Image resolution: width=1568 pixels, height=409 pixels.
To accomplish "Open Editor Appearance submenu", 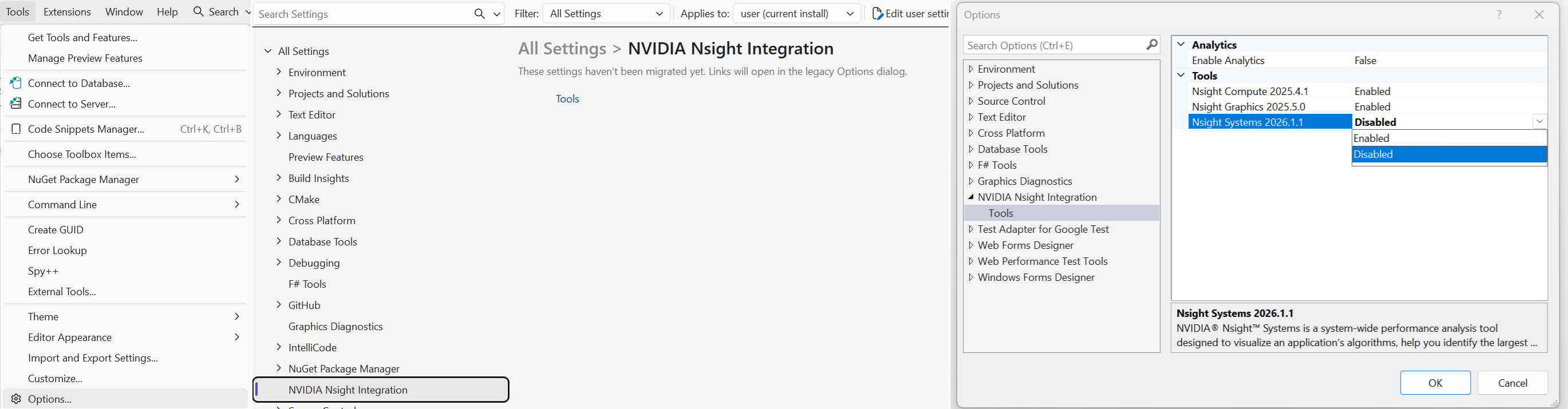I will pos(125,337).
